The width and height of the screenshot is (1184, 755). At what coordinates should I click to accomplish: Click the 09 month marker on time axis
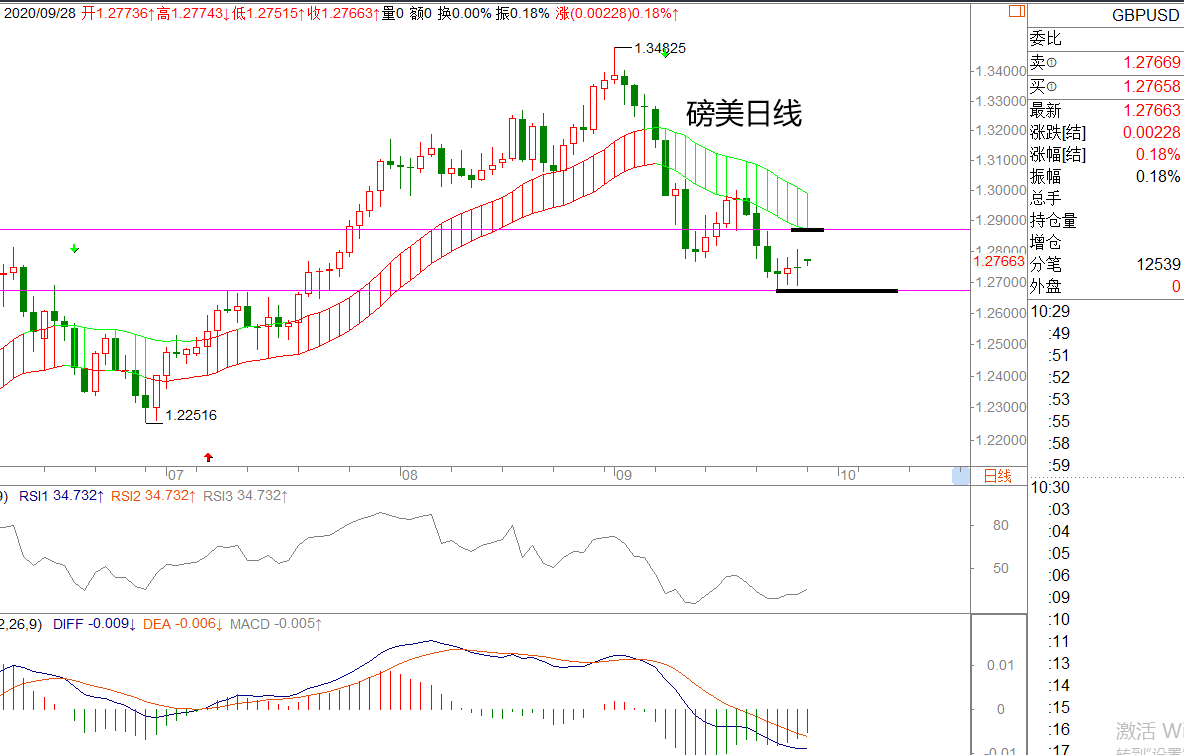pyautogui.click(x=623, y=476)
